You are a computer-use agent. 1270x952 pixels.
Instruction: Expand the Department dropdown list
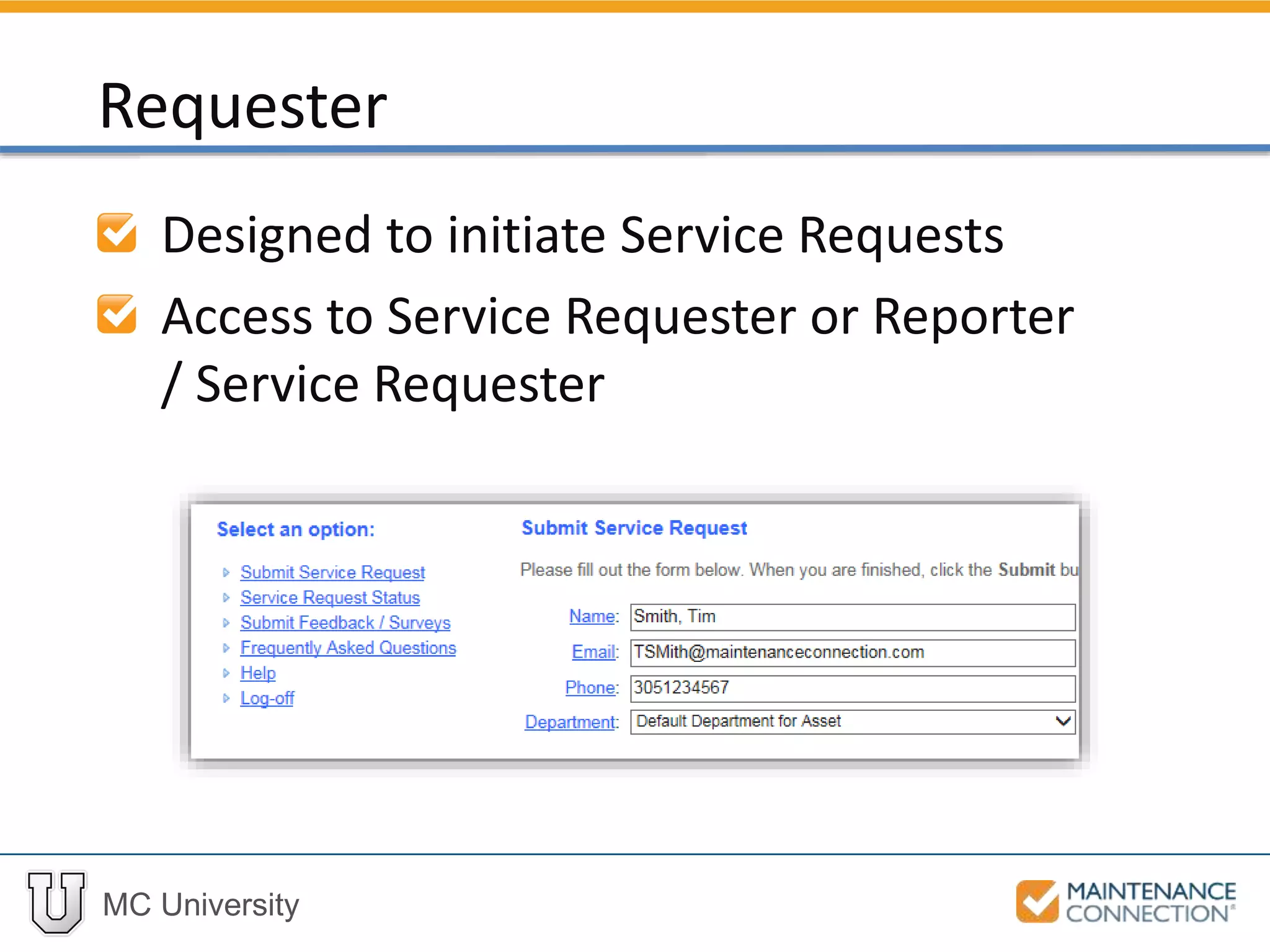pos(853,722)
